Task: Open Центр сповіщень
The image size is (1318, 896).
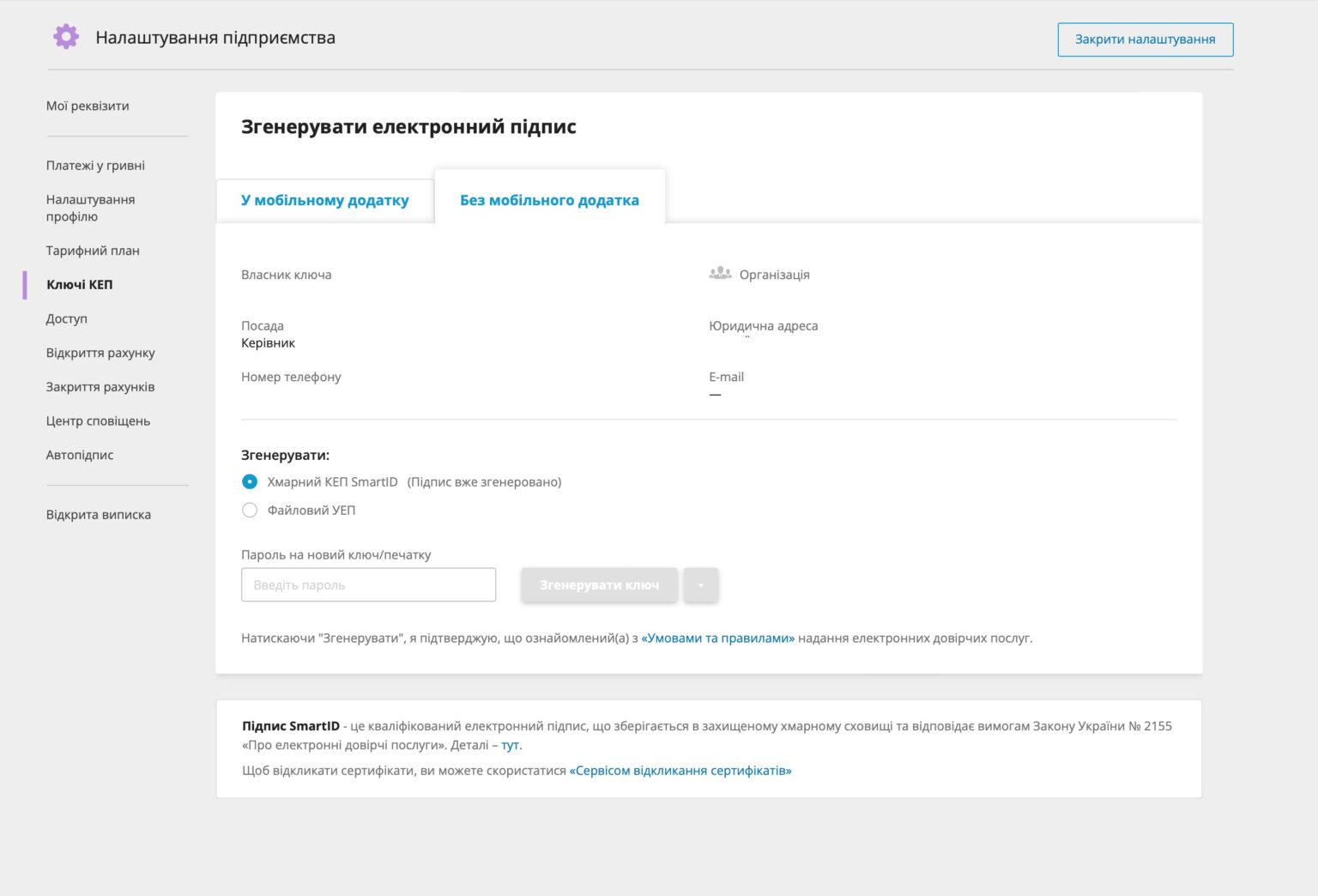Action: [x=98, y=421]
